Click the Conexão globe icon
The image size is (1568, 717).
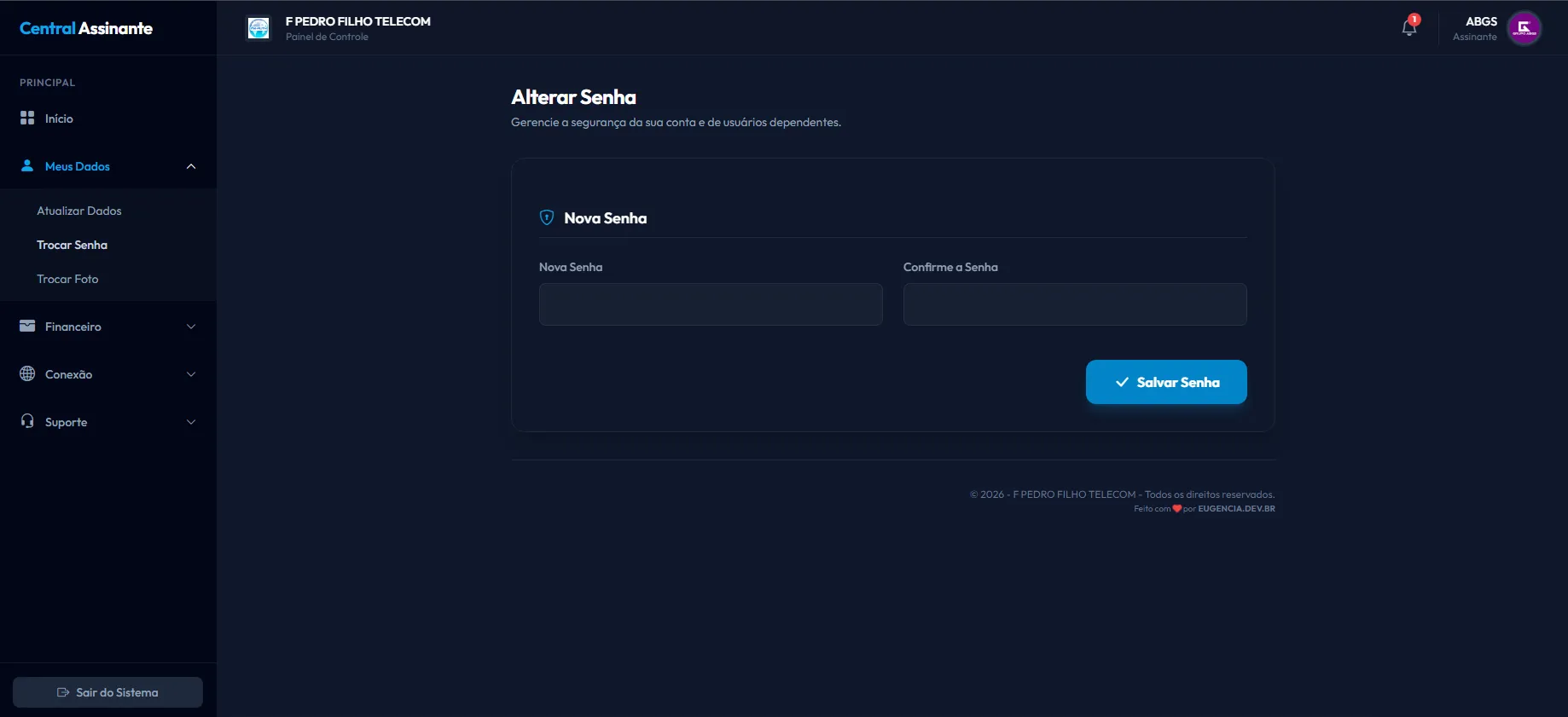point(27,374)
